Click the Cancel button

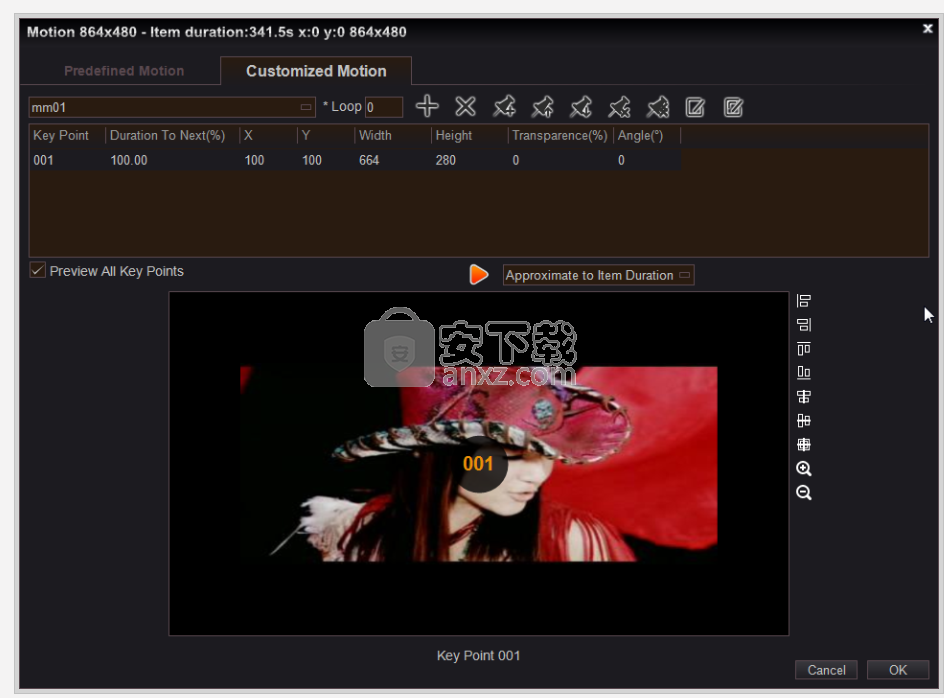pos(826,670)
